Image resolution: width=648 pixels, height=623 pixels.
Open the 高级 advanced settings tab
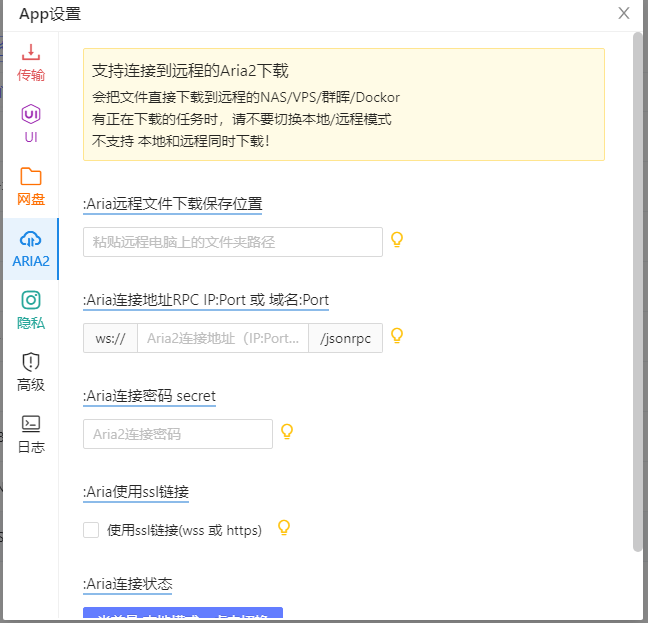[31, 373]
